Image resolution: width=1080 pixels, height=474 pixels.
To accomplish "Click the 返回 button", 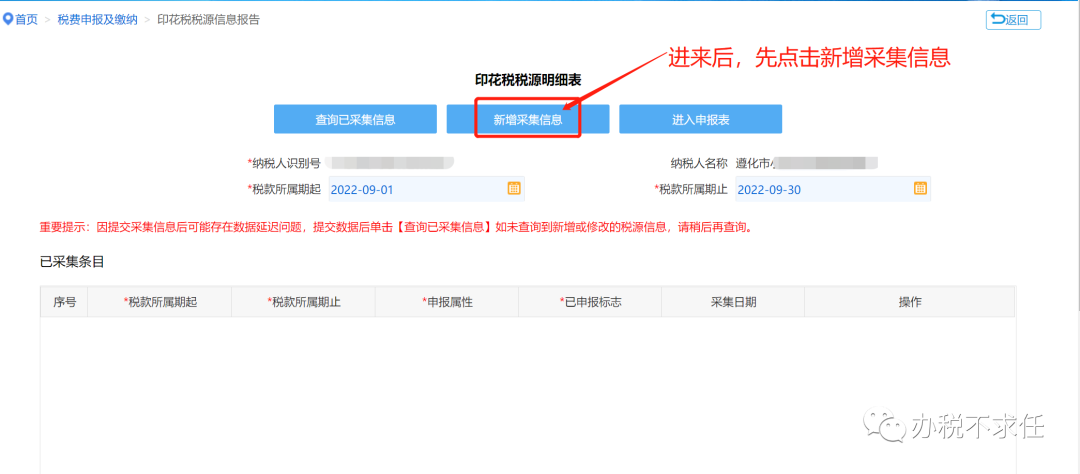I will tap(1013, 20).
